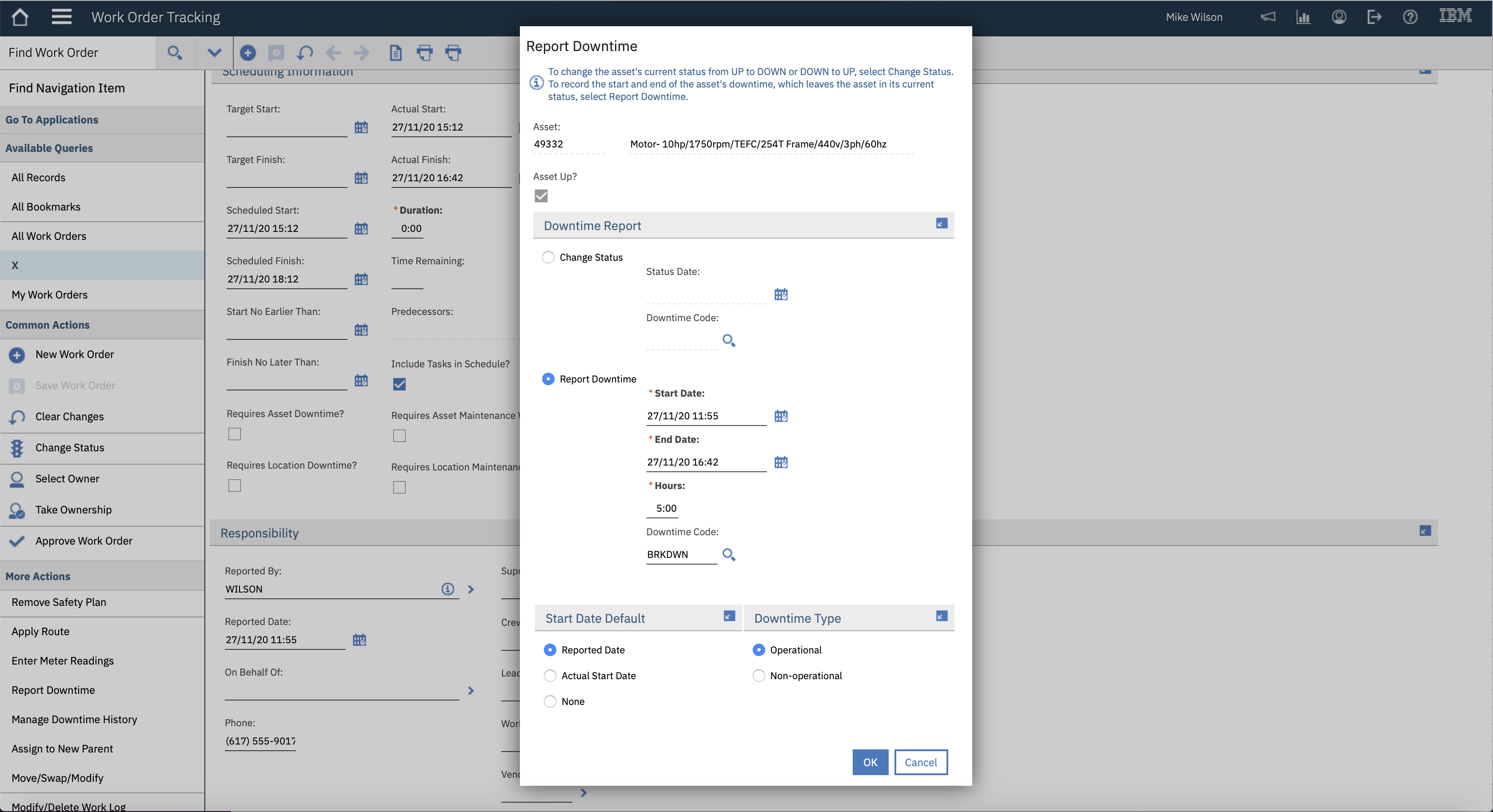The image size is (1493, 812).
Task: Select the Change Status radio button
Action: tap(548, 257)
